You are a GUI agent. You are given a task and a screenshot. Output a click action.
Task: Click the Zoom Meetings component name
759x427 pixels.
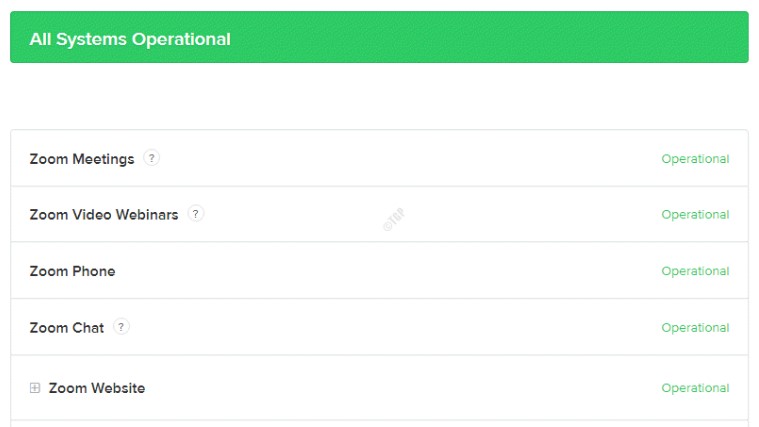pyautogui.click(x=82, y=159)
